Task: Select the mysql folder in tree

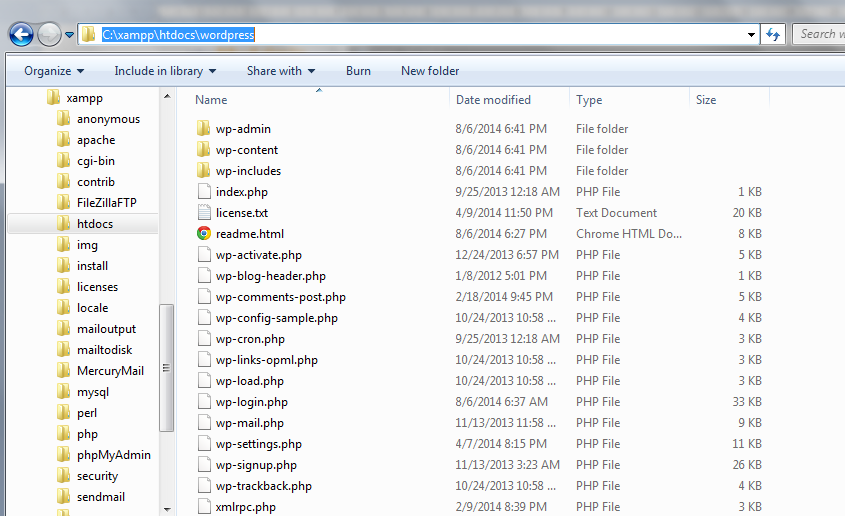Action: tap(93, 392)
